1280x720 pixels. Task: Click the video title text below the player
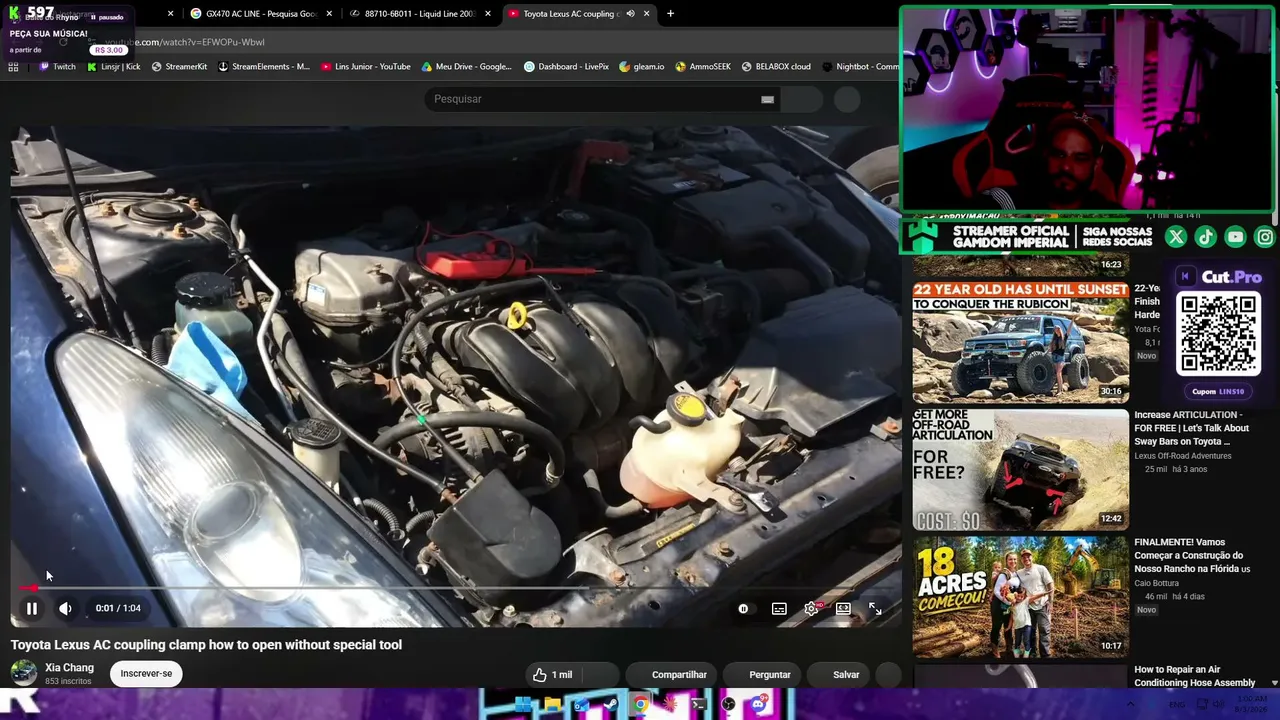coord(206,645)
